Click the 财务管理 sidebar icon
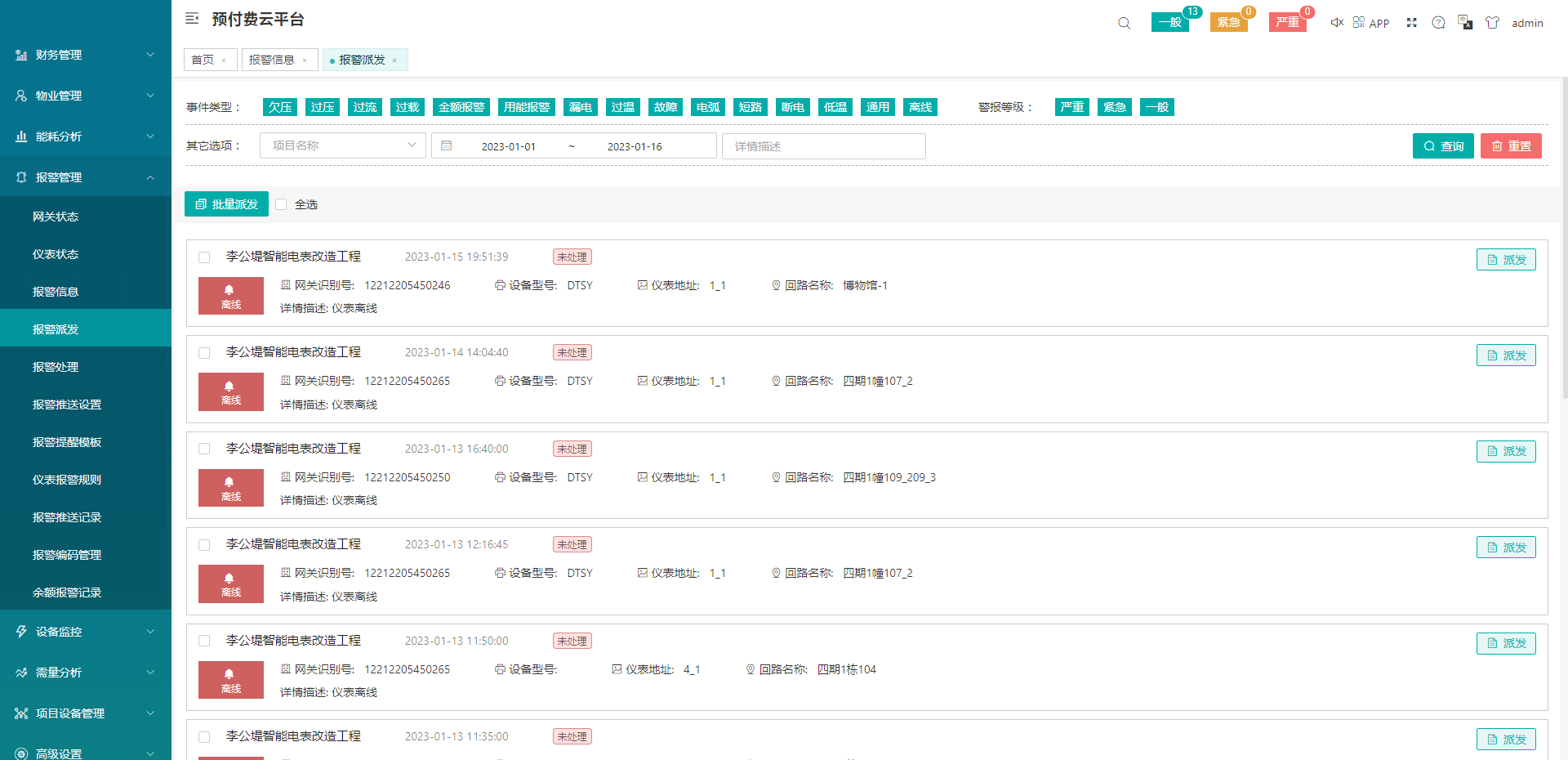The image size is (1568, 760). 21,55
